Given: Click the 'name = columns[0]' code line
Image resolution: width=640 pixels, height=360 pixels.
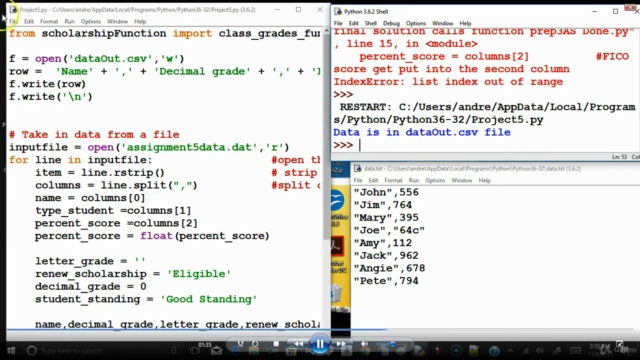Looking at the screenshot, I should click(x=90, y=198).
